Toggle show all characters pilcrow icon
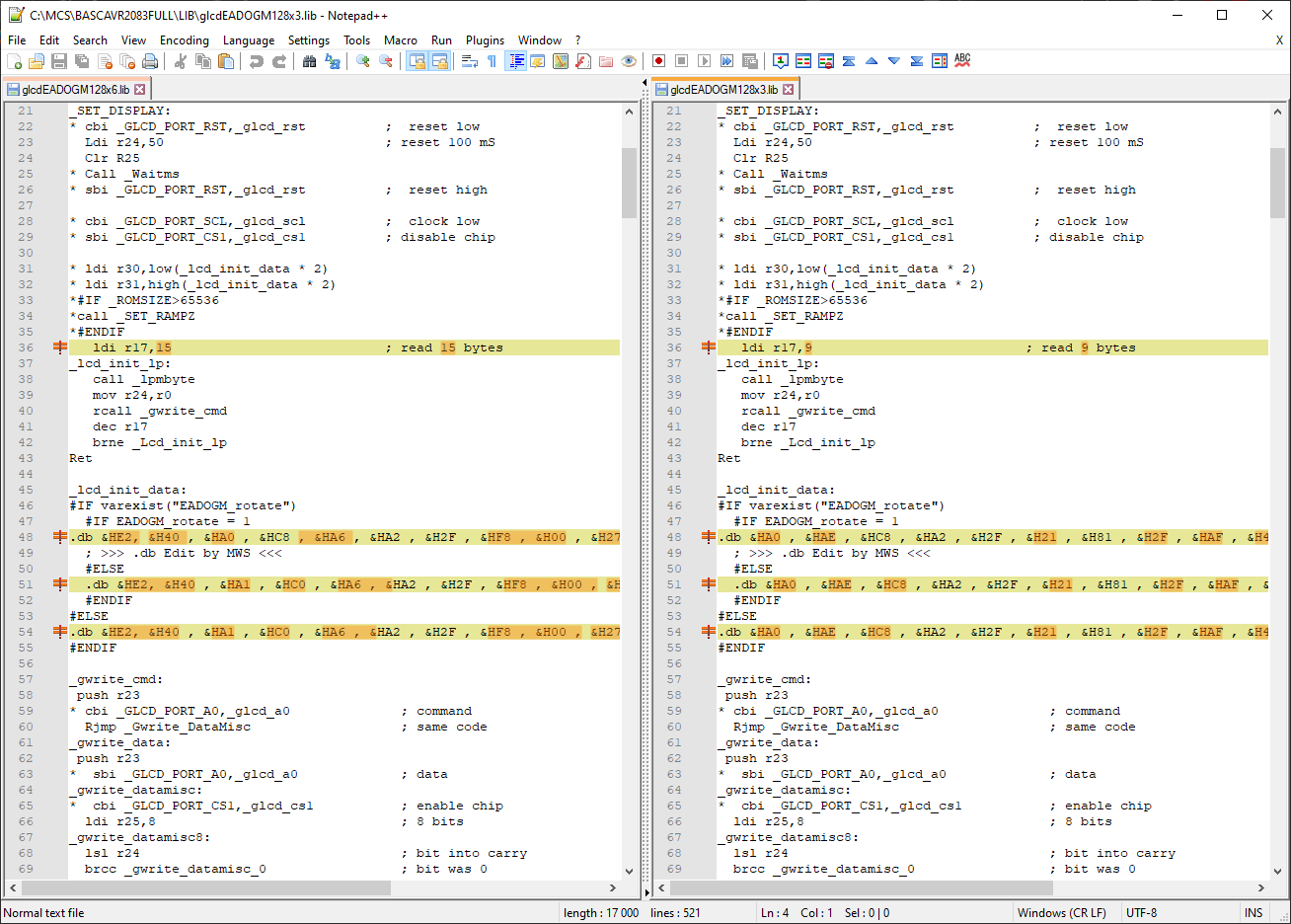Viewport: 1291px width, 924px height. tap(493, 61)
